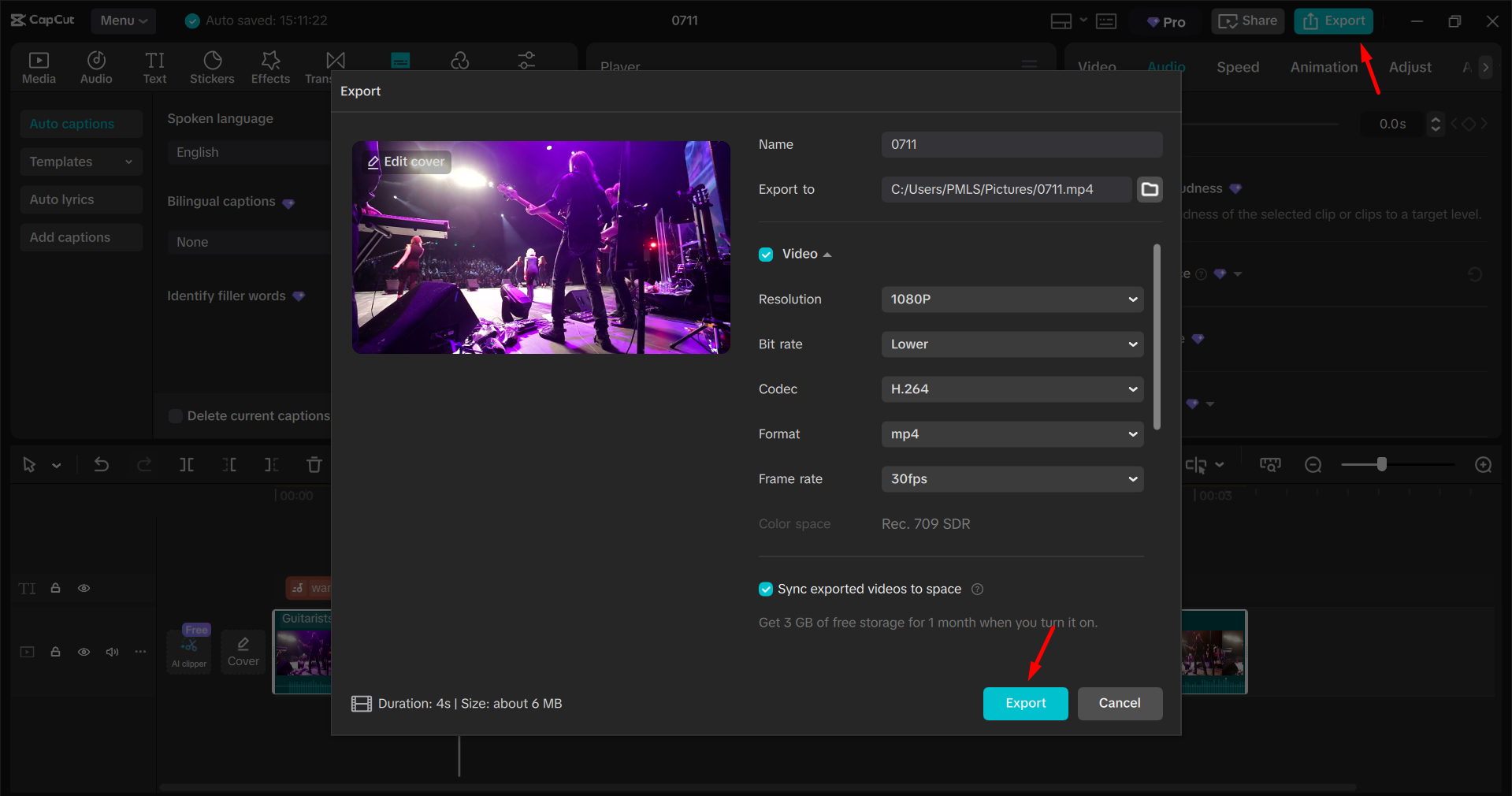Open the Frame rate dropdown
This screenshot has height=796, width=1512.
1012,478
